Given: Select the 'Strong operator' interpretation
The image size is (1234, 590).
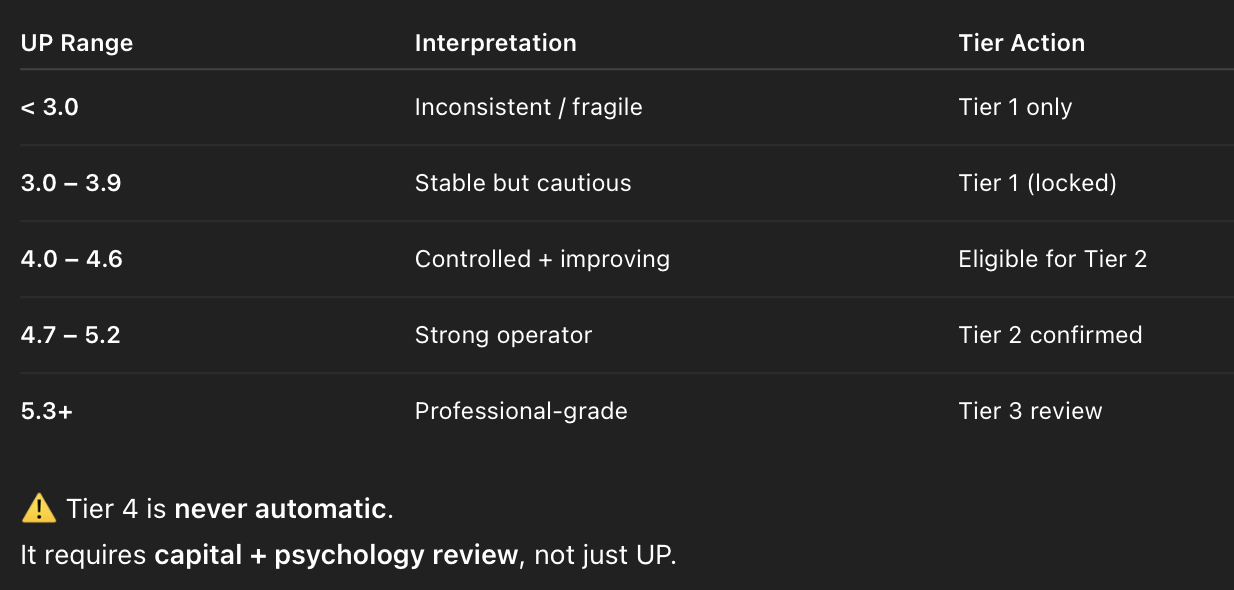Looking at the screenshot, I should (x=503, y=335).
